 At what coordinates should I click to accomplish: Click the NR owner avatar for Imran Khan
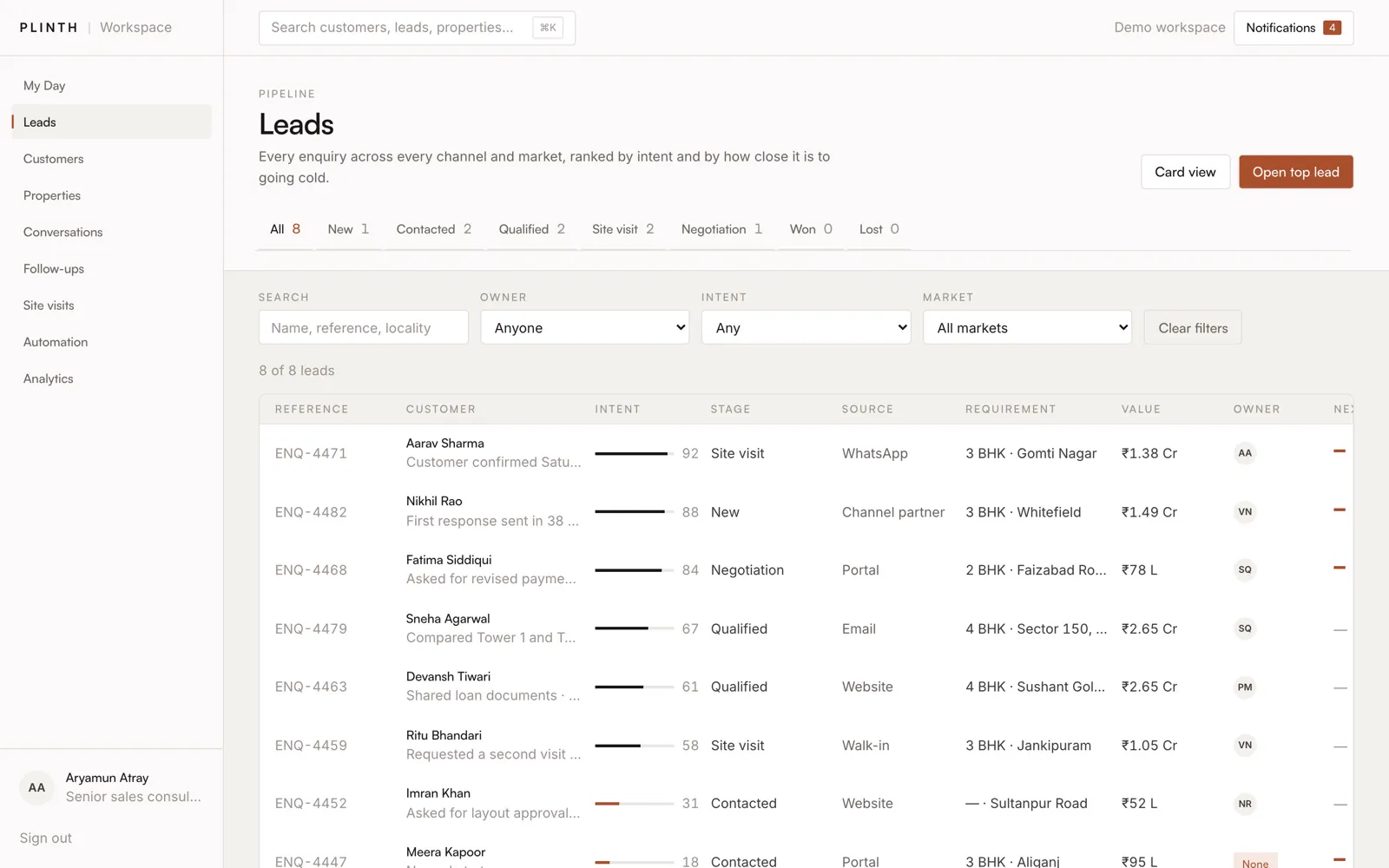point(1245,804)
